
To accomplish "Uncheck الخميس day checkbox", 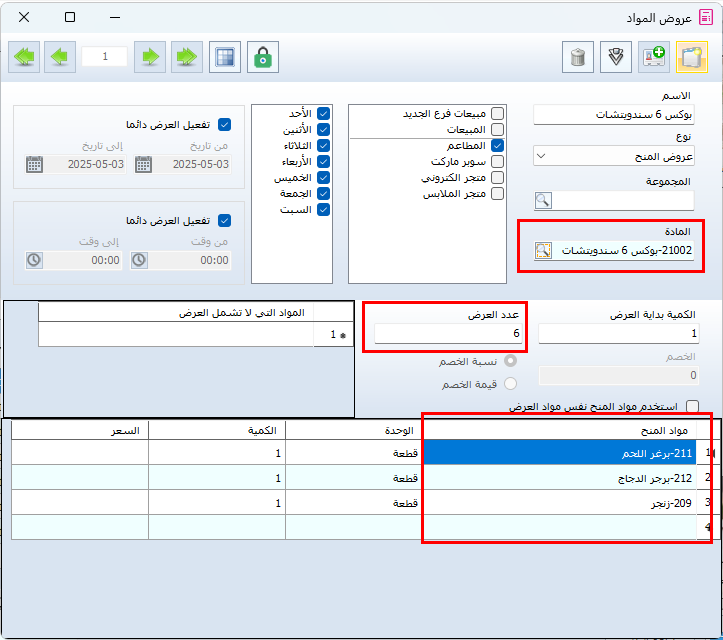I will [x=323, y=178].
